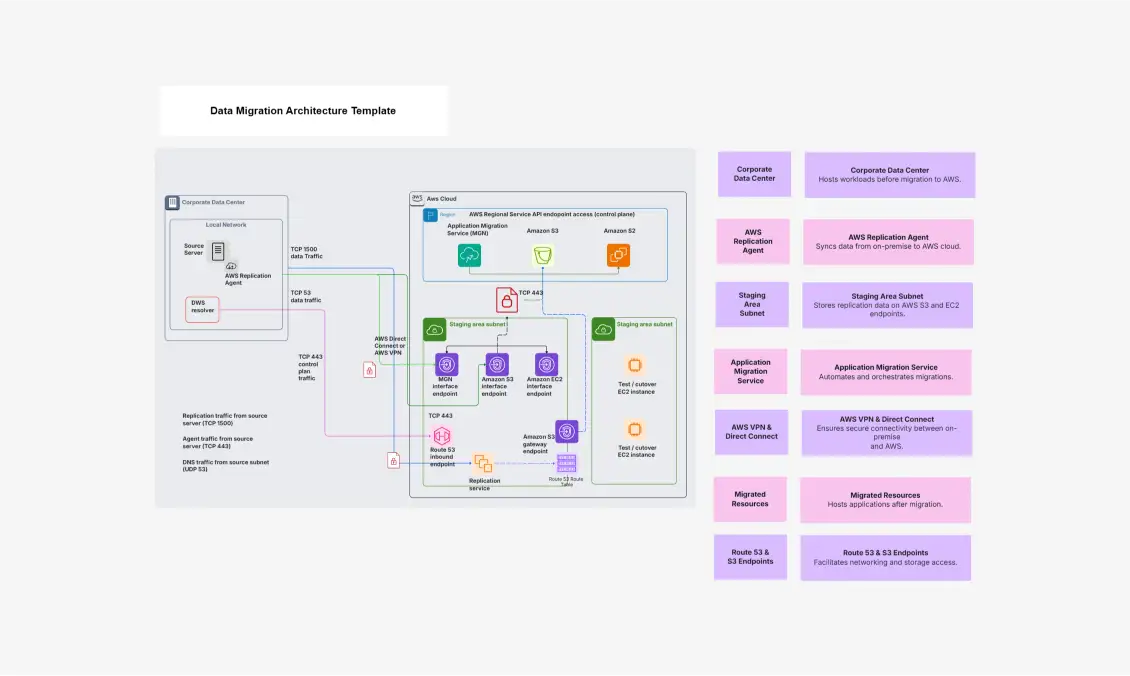
Task: Click the Data Migration Architecture Template title
Action: tap(303, 111)
